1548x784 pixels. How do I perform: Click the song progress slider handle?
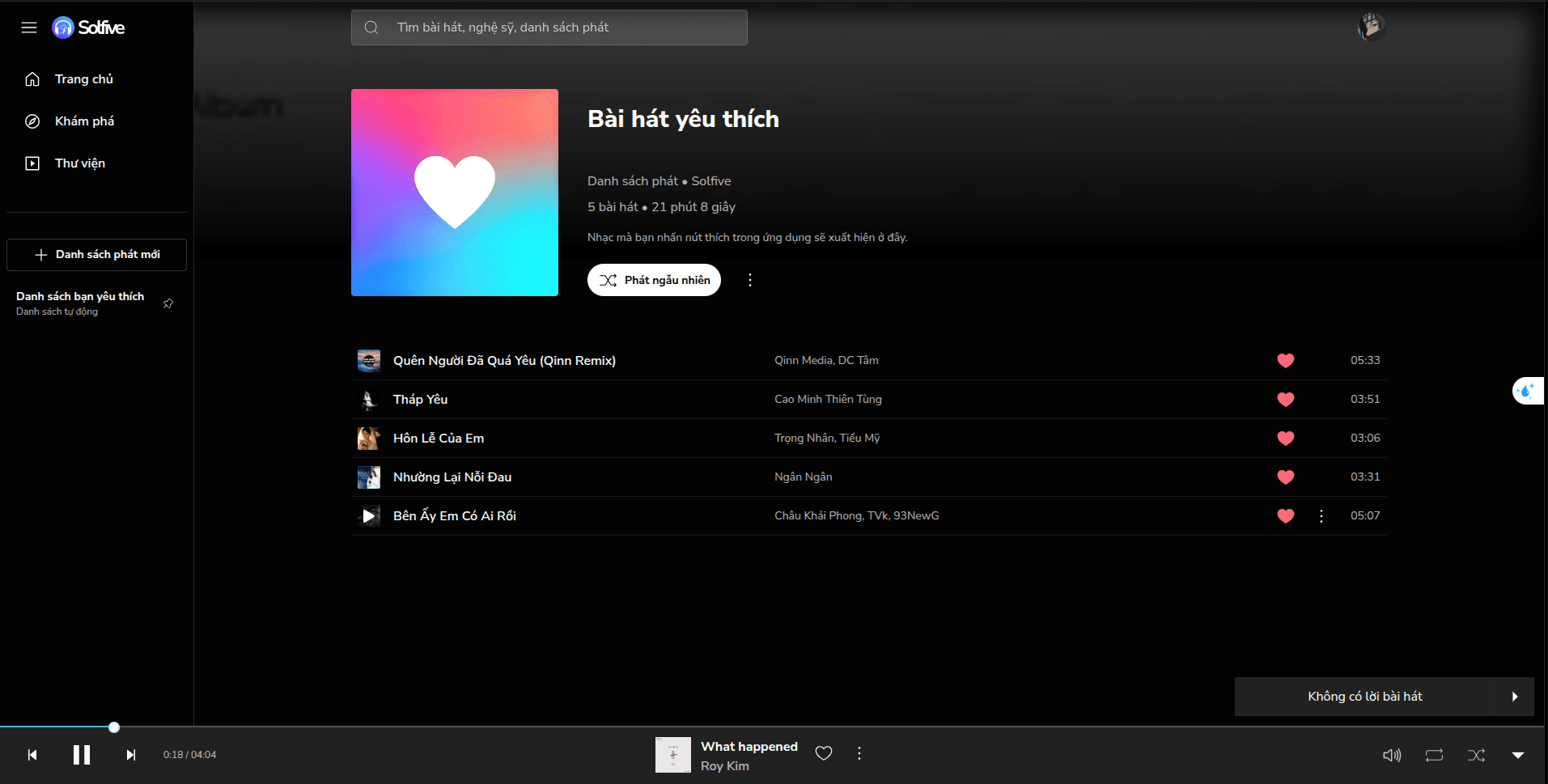tap(114, 727)
